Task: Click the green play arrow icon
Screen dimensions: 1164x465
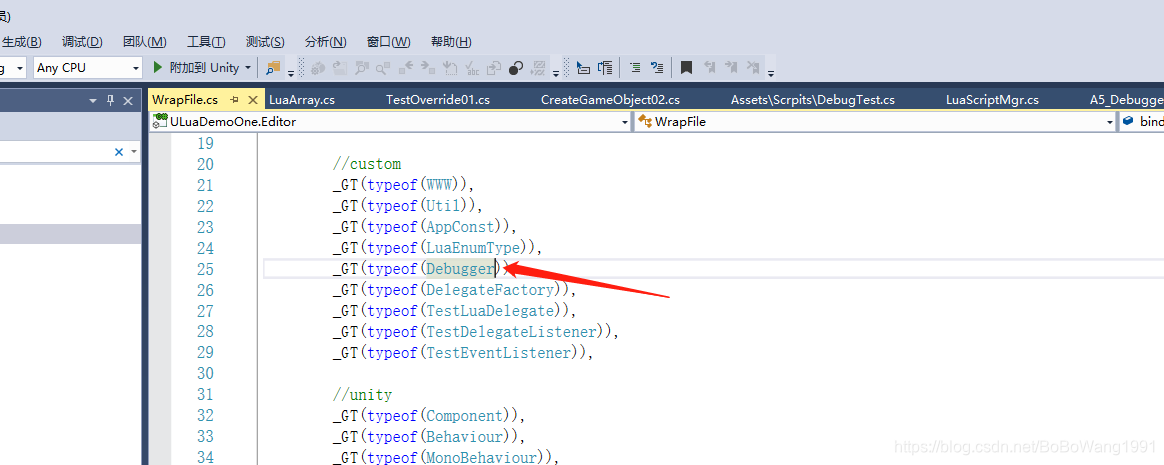Action: point(157,68)
